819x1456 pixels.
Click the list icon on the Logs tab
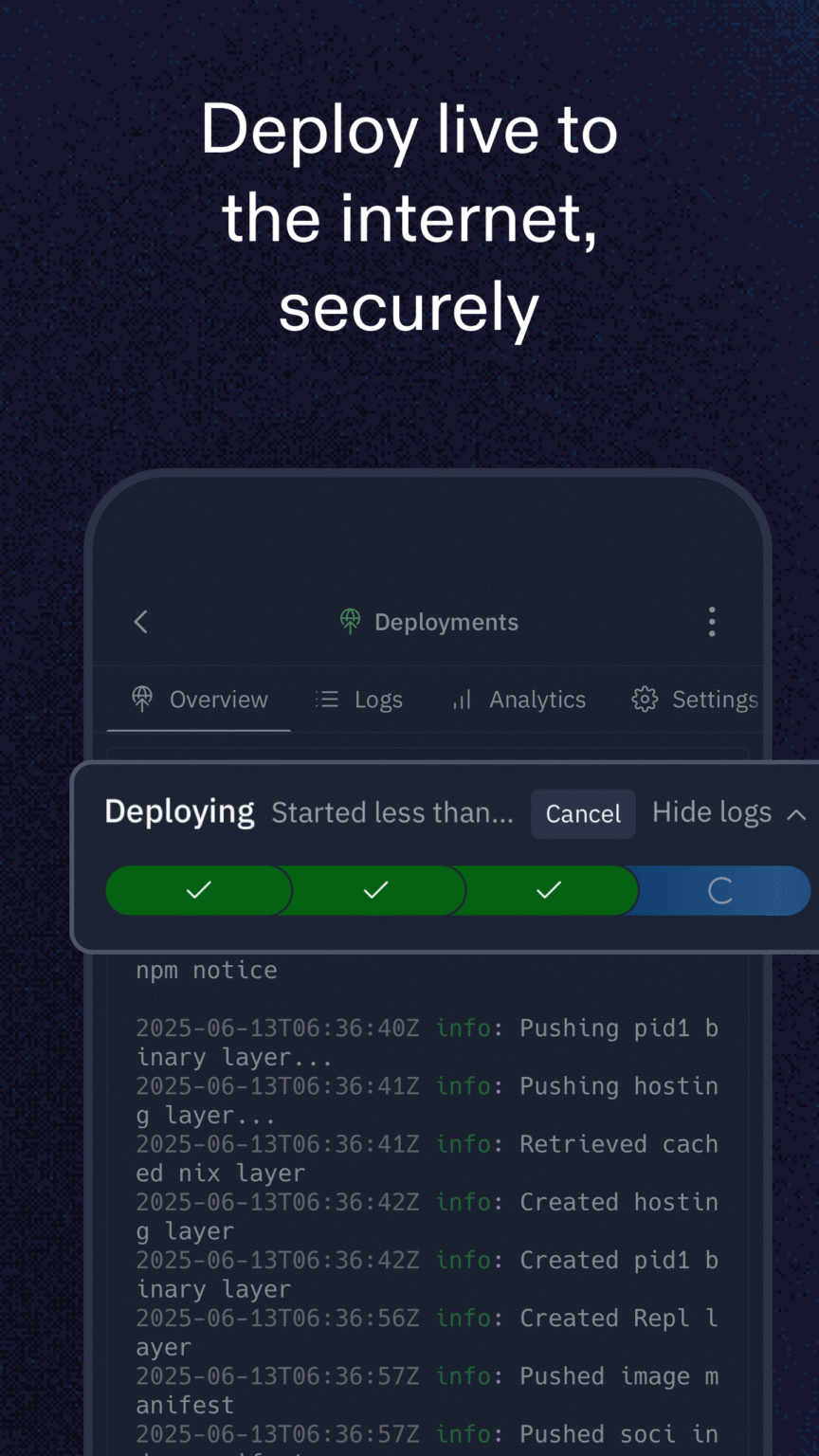(x=325, y=699)
